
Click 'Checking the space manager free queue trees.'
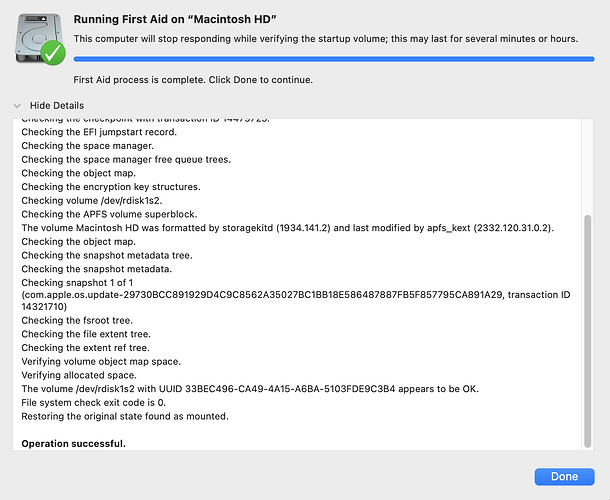126,159
